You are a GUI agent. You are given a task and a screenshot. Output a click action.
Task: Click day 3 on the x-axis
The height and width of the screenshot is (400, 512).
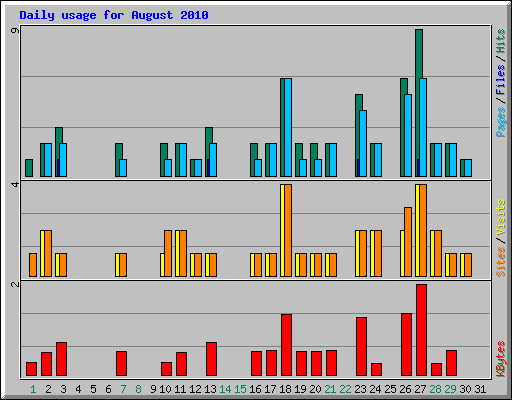click(63, 389)
